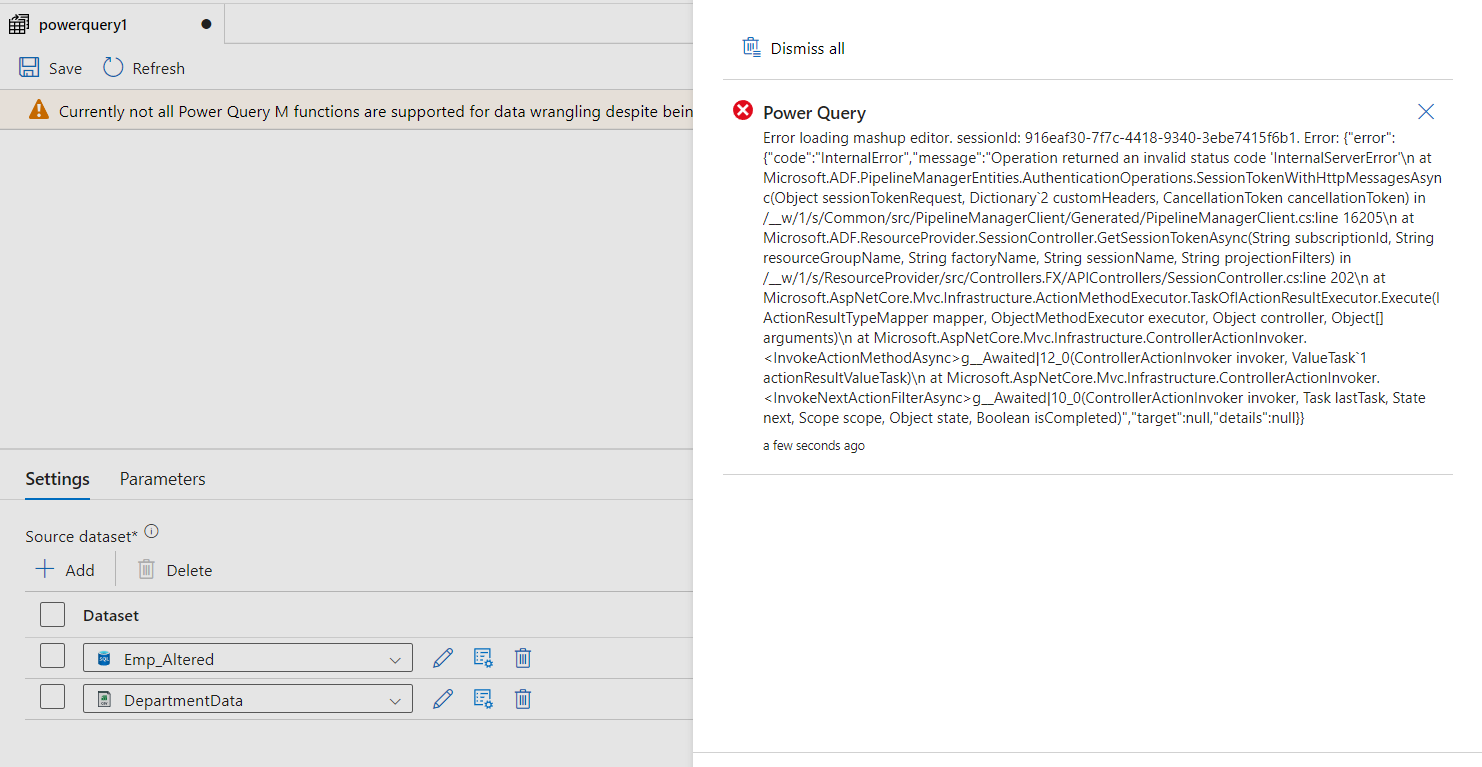
Task: Edit the Emp_Altered dataset with pencil icon
Action: (443, 658)
